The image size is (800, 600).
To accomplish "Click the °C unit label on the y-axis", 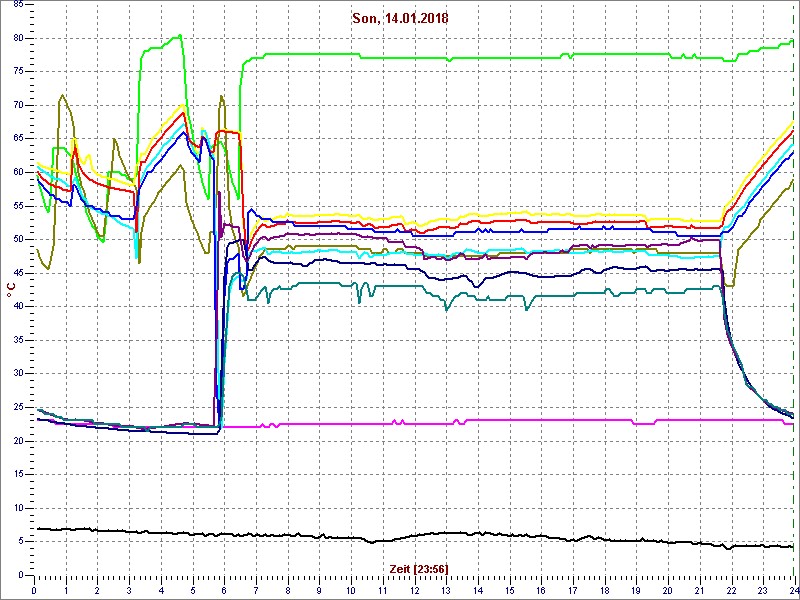I will [x=11, y=290].
